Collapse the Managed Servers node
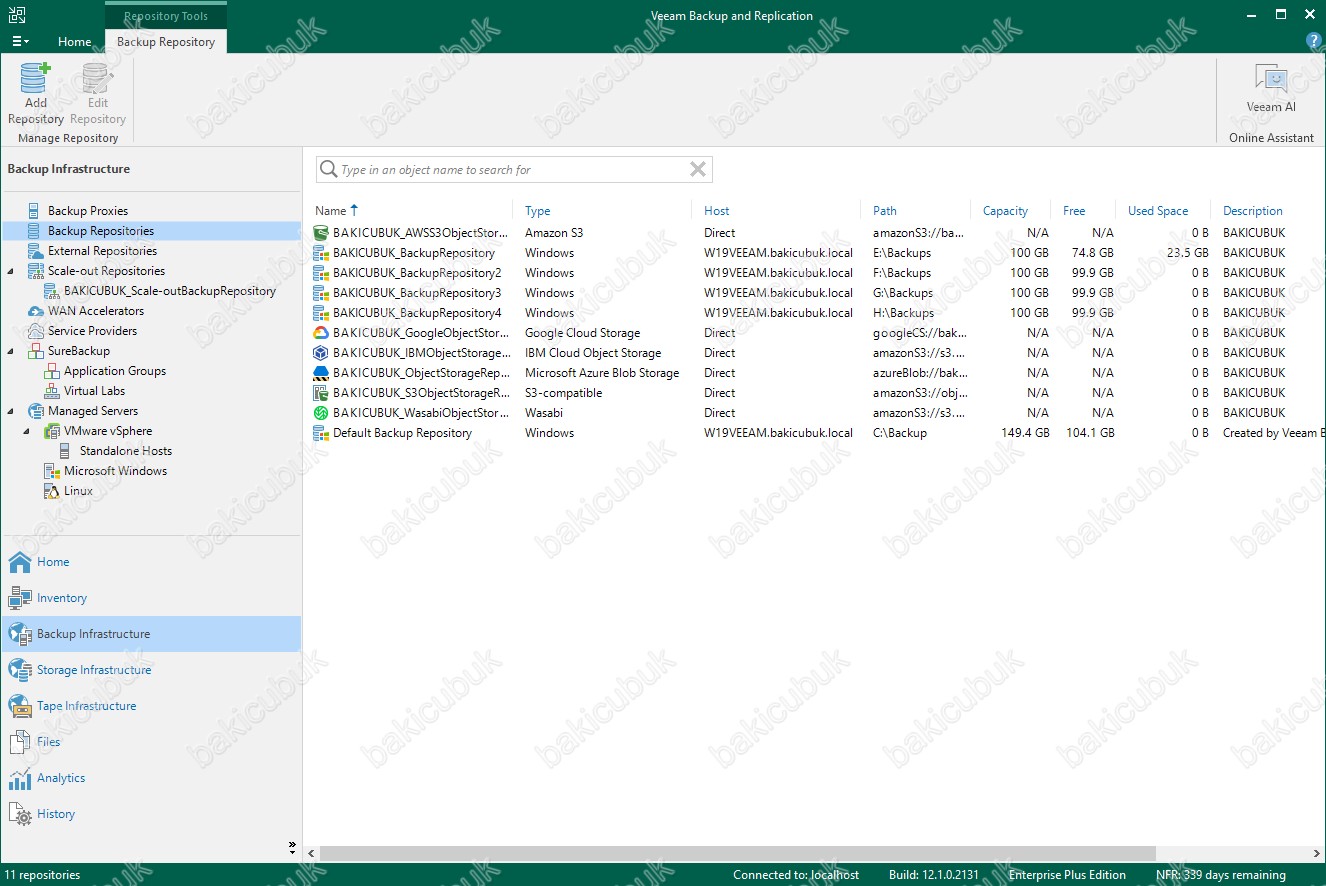 click(11, 411)
